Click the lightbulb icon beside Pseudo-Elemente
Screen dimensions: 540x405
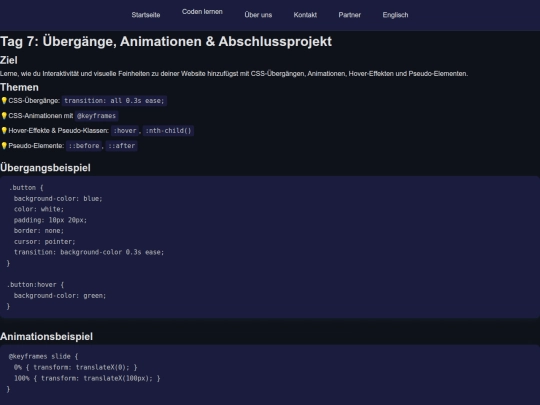pyautogui.click(x=4, y=146)
